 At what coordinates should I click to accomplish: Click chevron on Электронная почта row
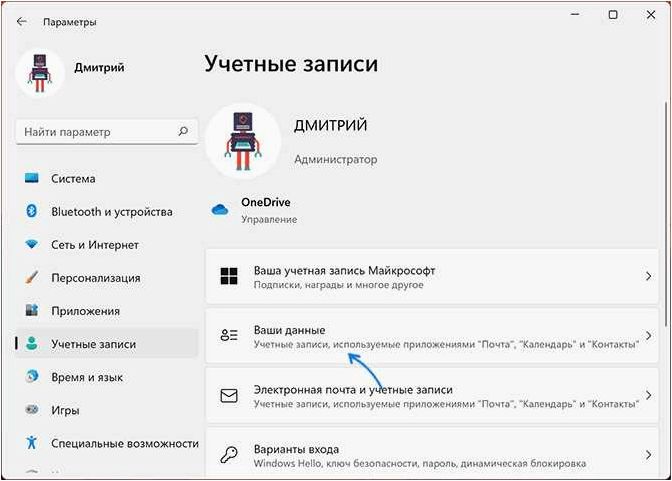(x=648, y=395)
